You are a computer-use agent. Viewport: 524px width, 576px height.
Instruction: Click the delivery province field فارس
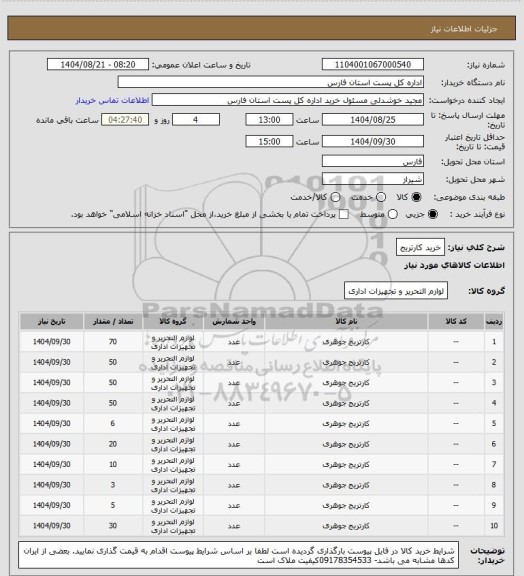373,161
